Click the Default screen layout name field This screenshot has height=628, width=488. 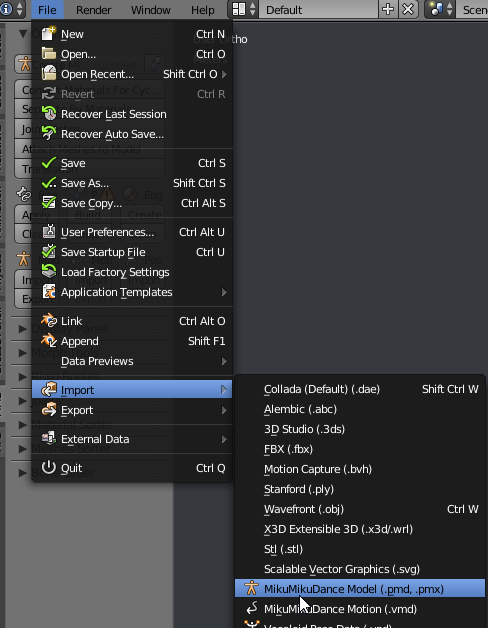319,9
